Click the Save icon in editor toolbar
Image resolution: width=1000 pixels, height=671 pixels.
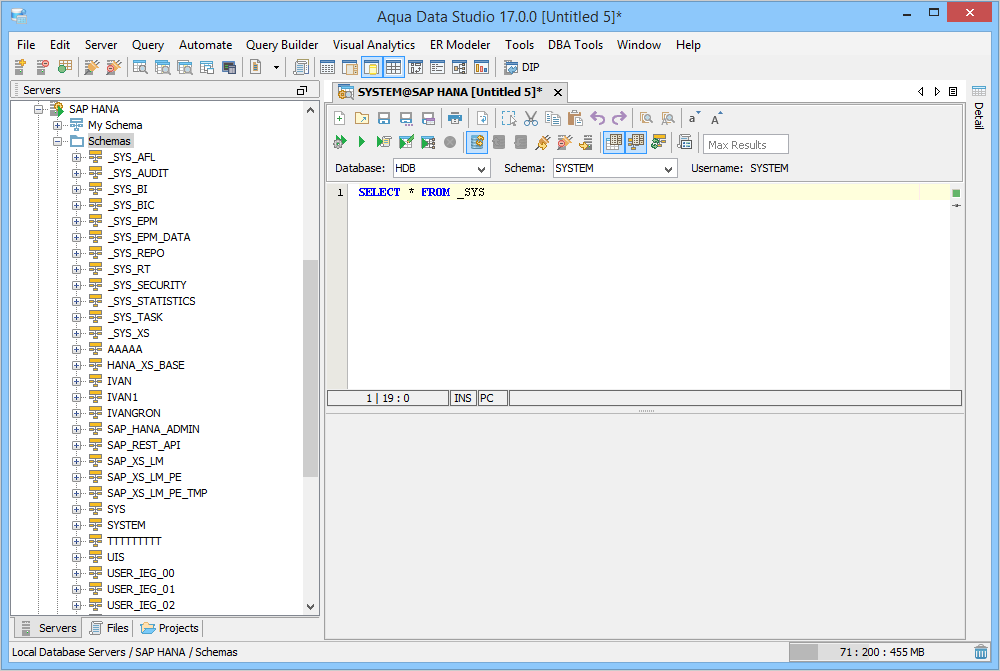tap(384, 119)
